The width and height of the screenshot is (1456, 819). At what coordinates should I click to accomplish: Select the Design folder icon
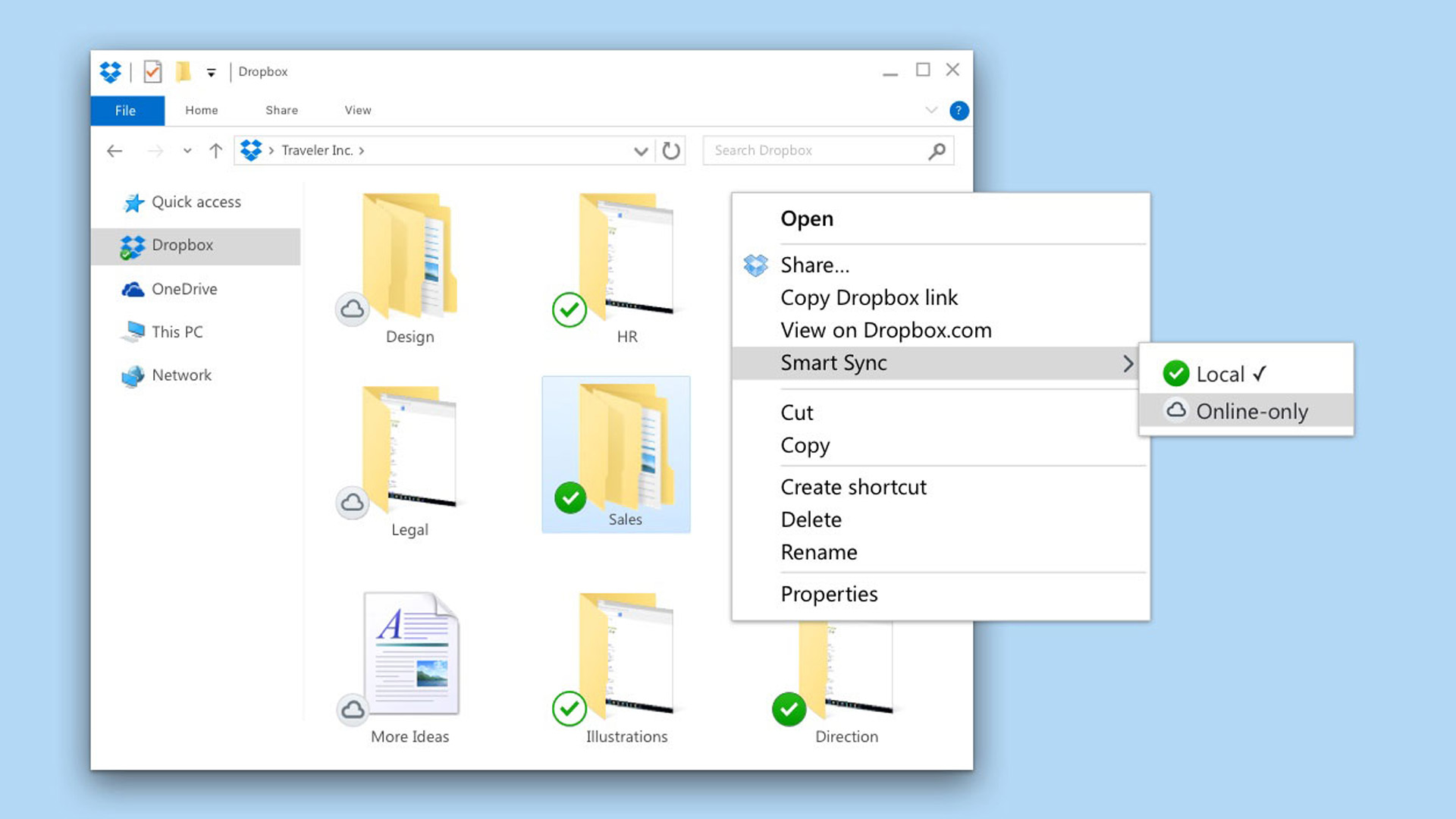409,256
